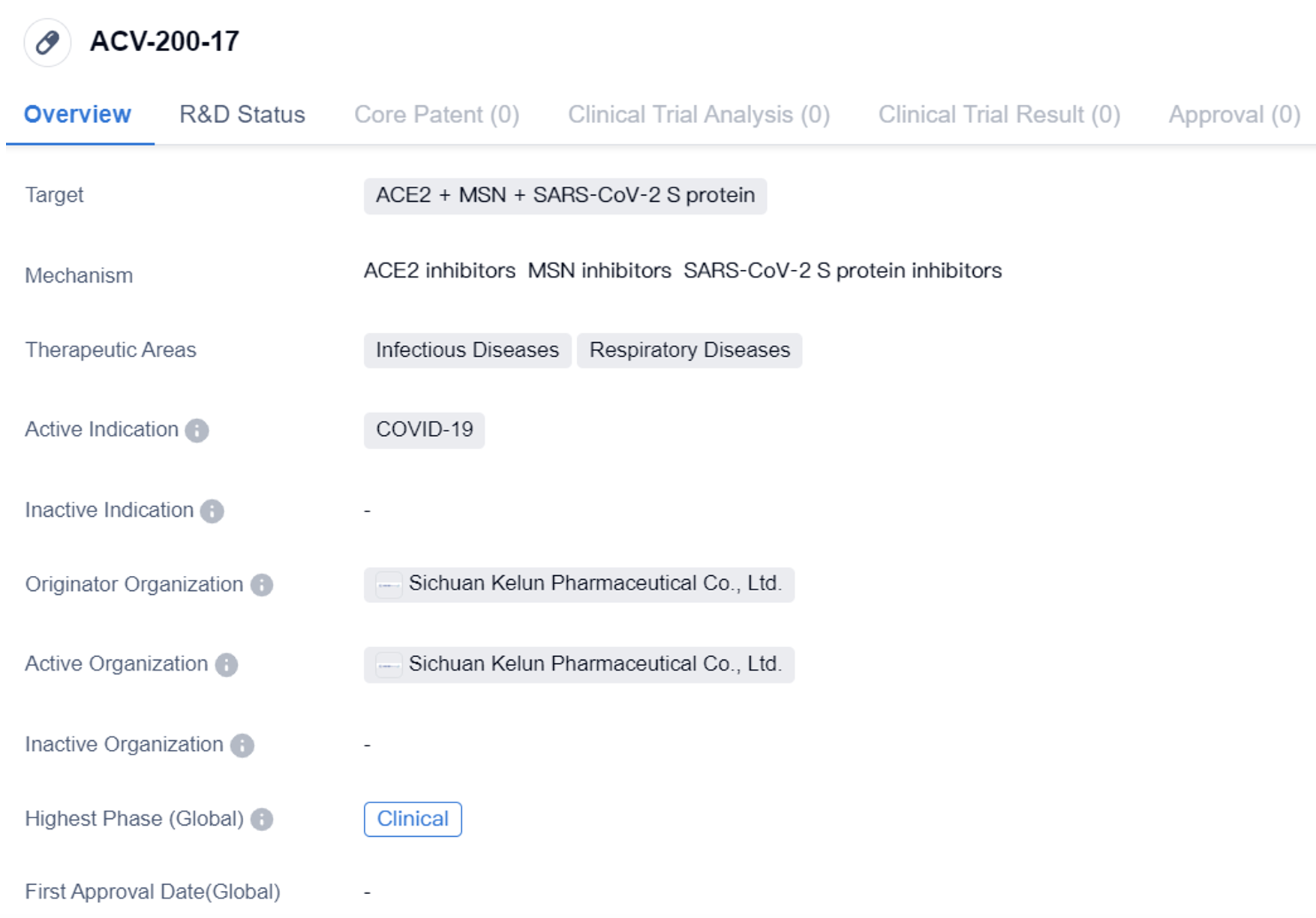This screenshot has width=1316, height=918.
Task: Open Clinical Trial Result (0) tab
Action: [999, 115]
